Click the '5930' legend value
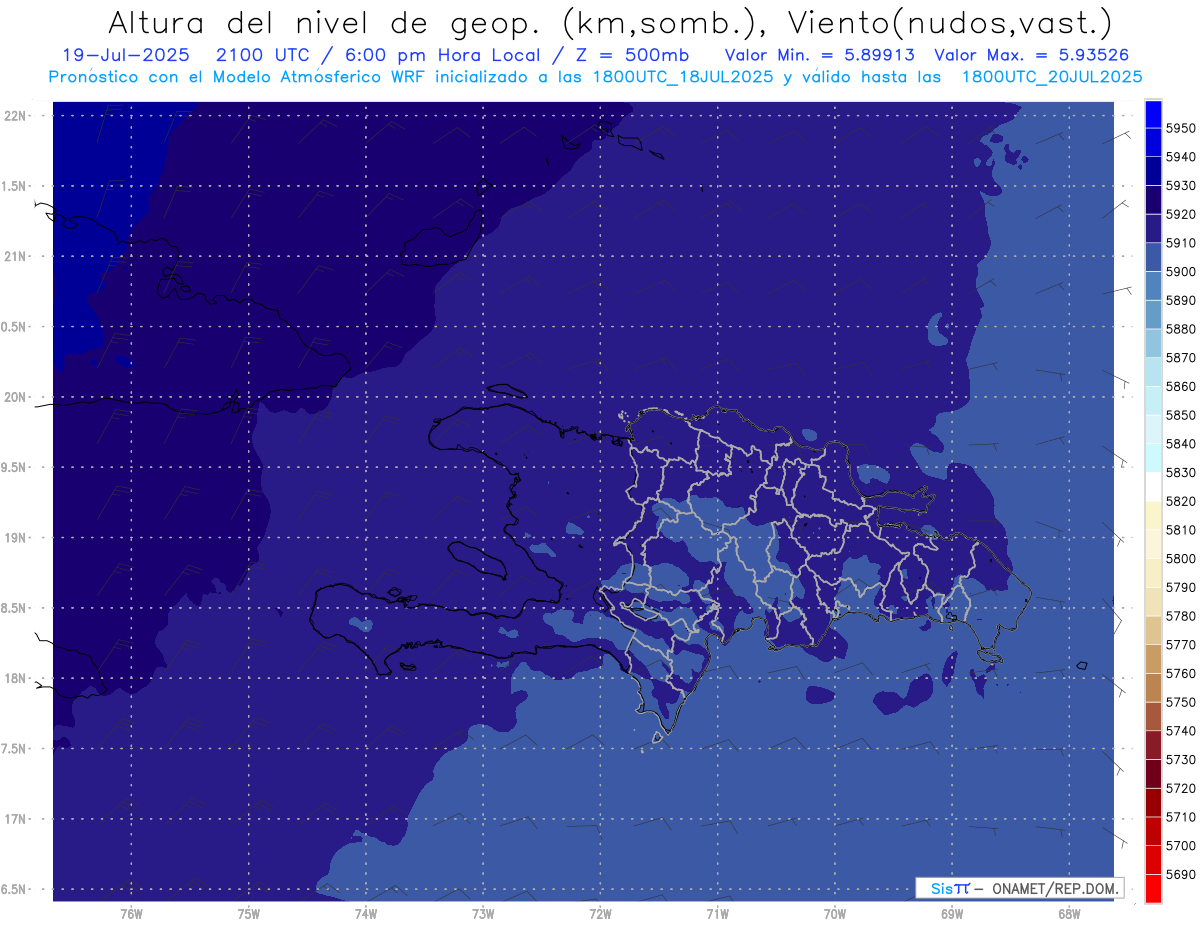Viewport: 1200px width, 927px height. tap(1181, 185)
